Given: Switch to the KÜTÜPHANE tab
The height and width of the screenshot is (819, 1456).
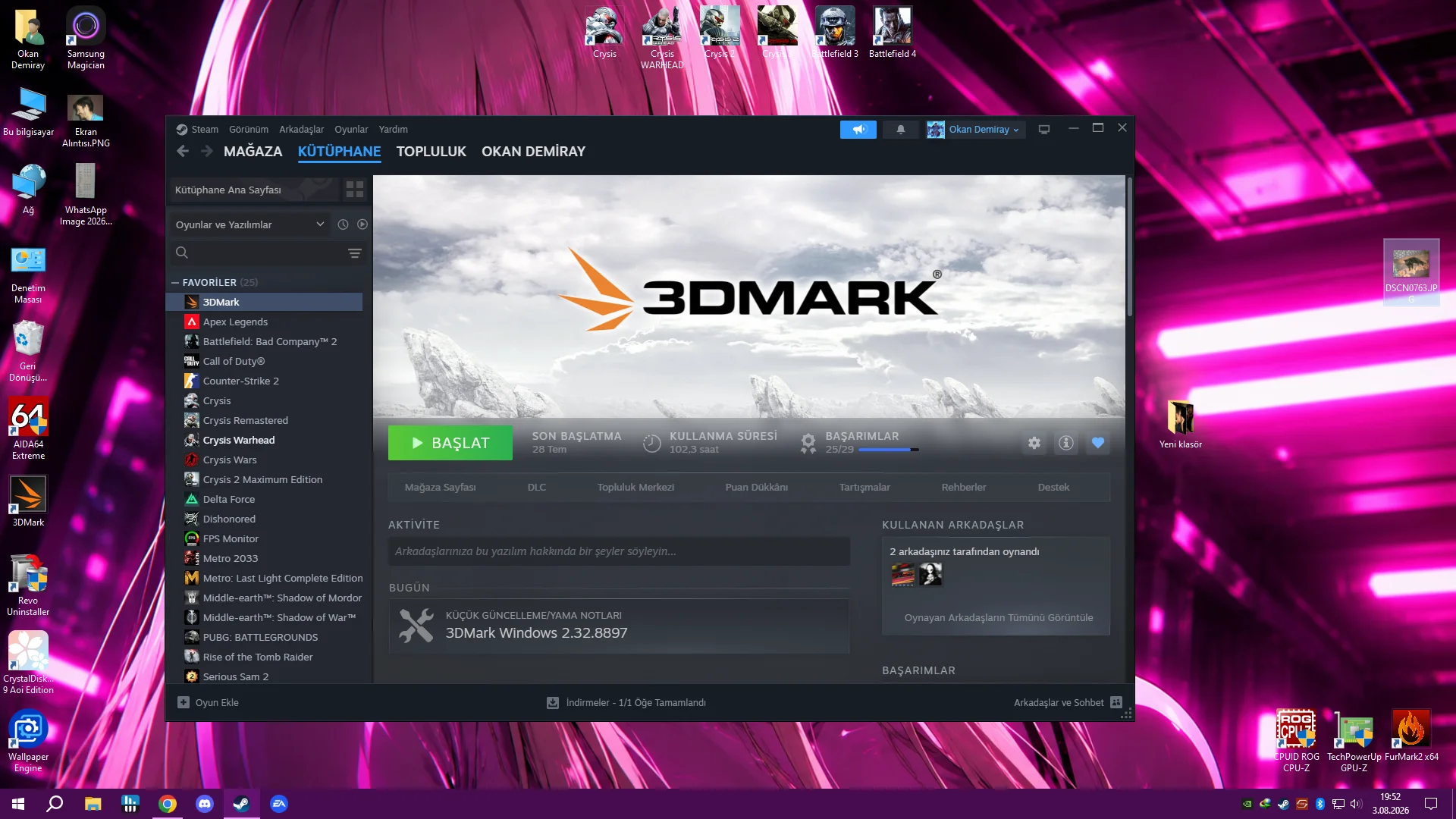Looking at the screenshot, I should [x=339, y=151].
